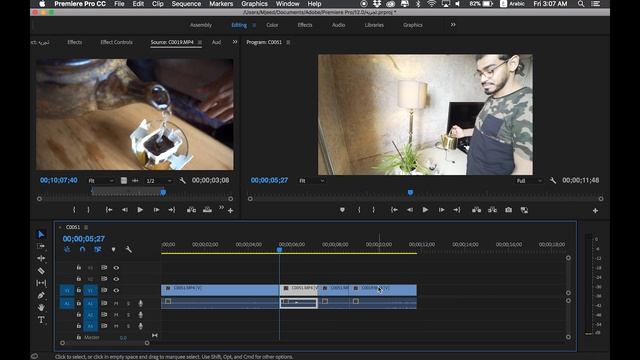Open C0051 timeline panel menu
Screen dimensions: 640x360
pyautogui.click(x=86, y=227)
